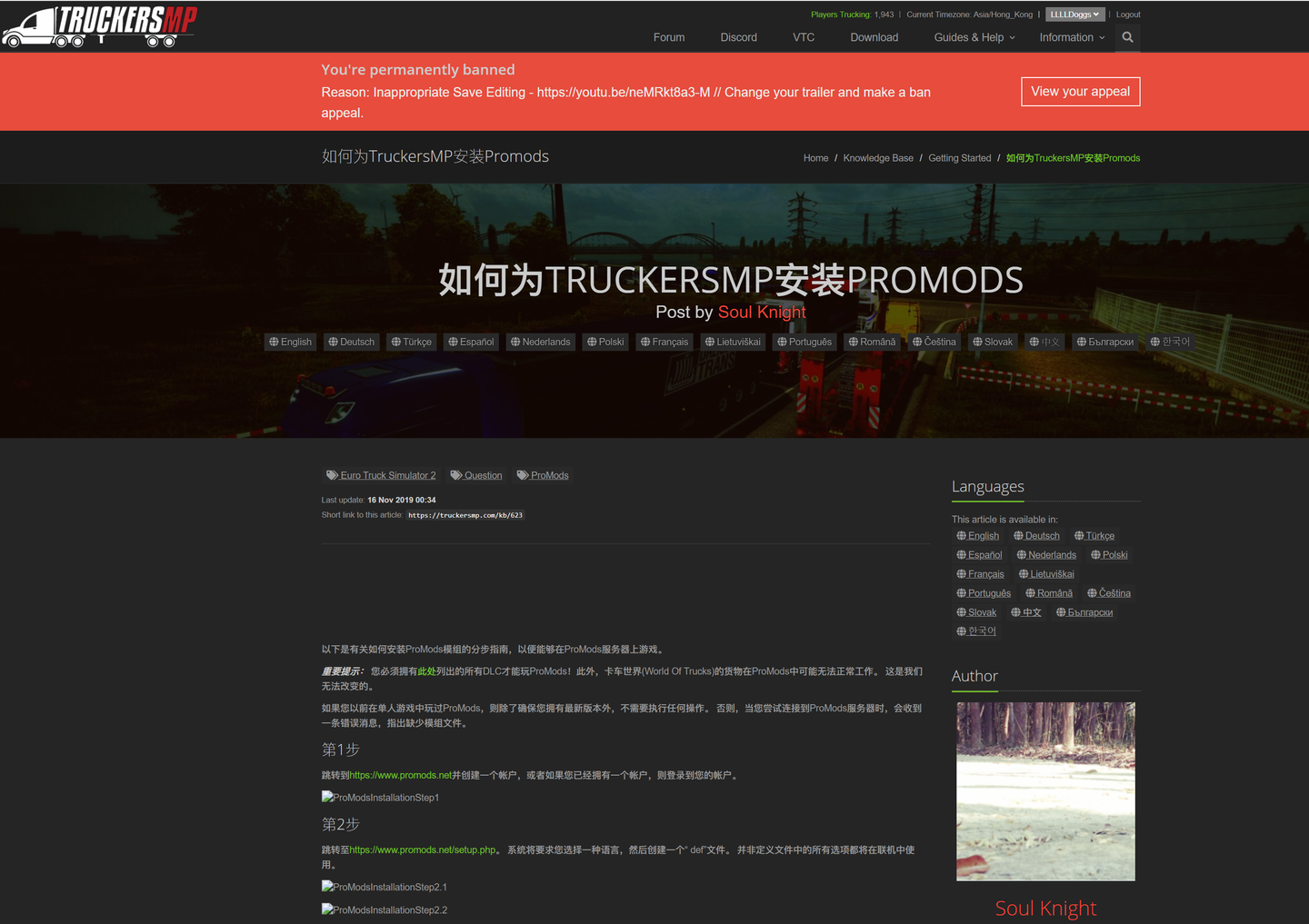Click the ProModsInstallationStep1 broken image

(x=380, y=798)
